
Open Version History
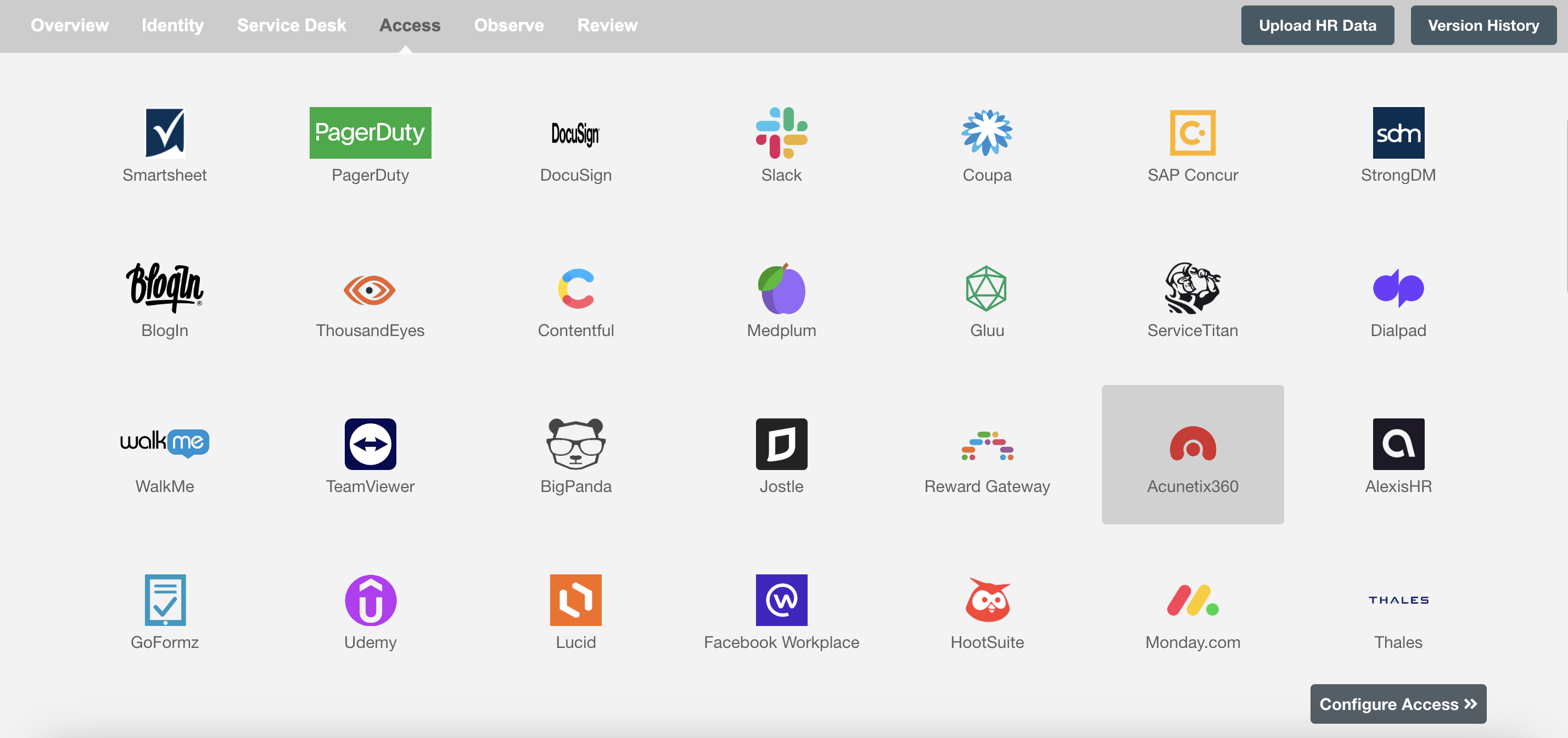pos(1483,25)
